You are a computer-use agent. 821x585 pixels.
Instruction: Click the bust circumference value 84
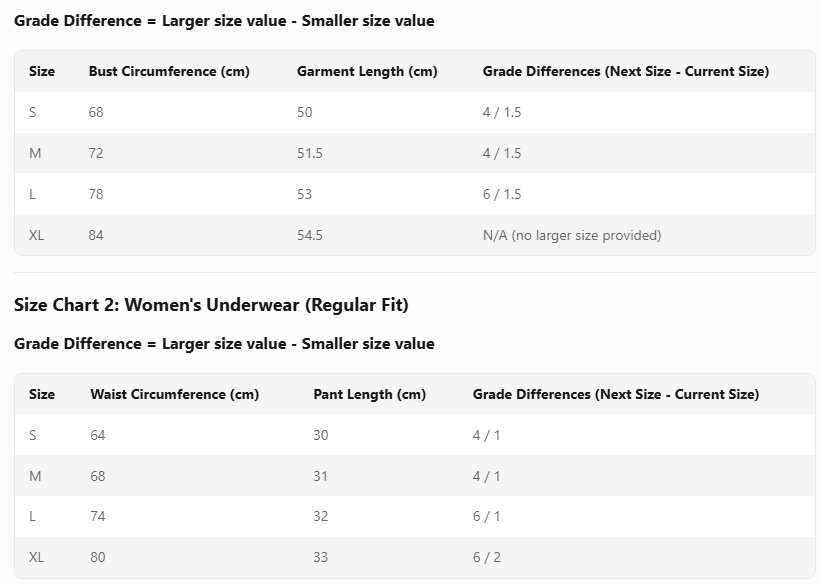96,236
